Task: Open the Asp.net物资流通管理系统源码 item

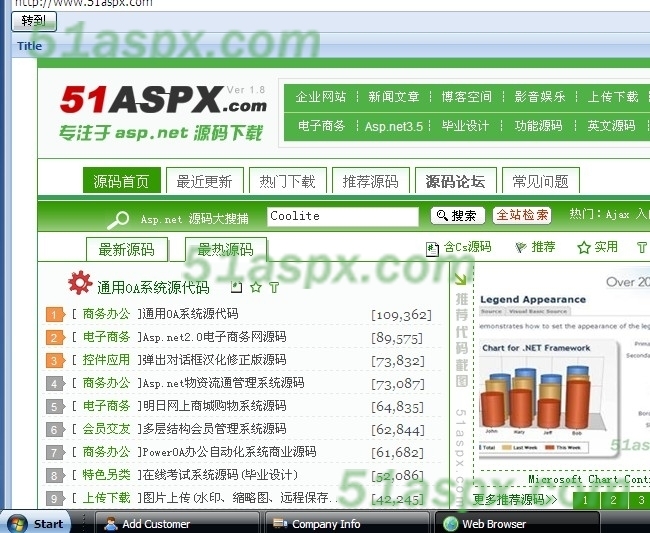Action: (223, 383)
